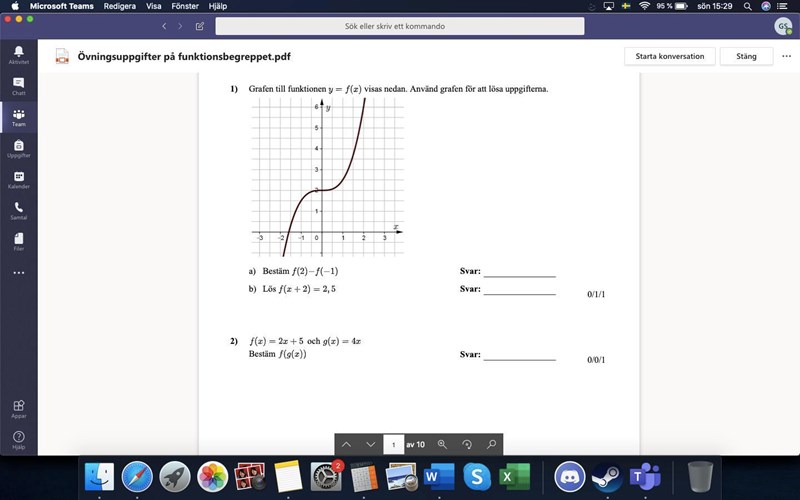Click the zoom magnifier in PDF toolbar
This screenshot has height=500, width=800.
click(x=442, y=444)
